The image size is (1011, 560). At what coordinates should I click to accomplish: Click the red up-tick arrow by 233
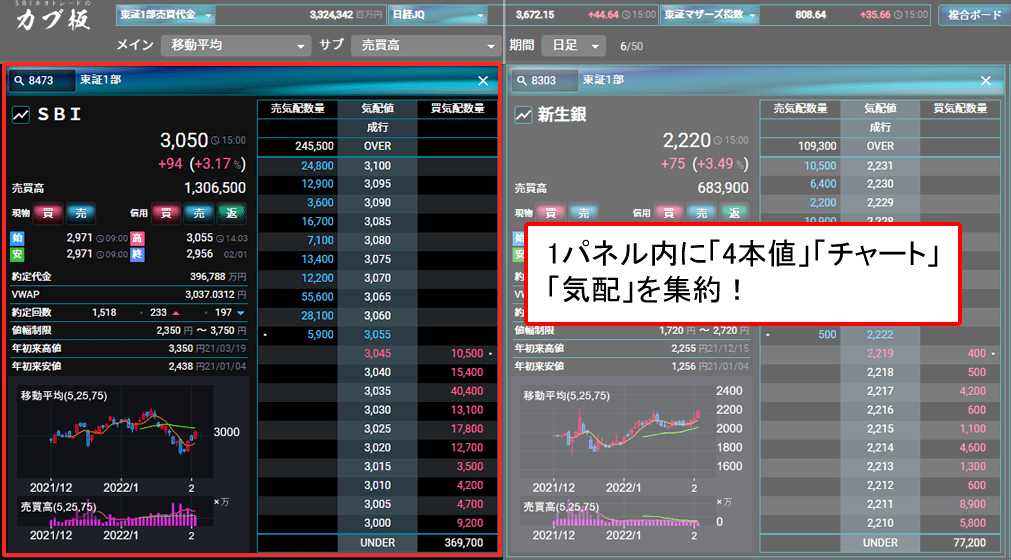coord(176,313)
